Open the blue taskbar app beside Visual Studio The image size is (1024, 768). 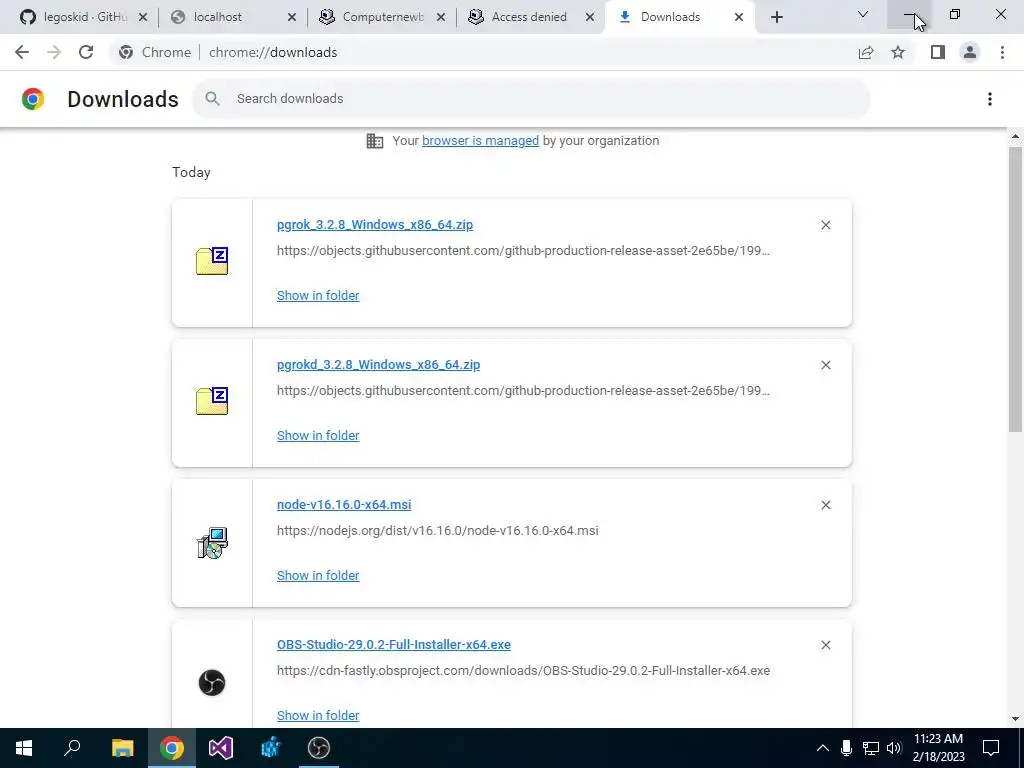coord(270,748)
